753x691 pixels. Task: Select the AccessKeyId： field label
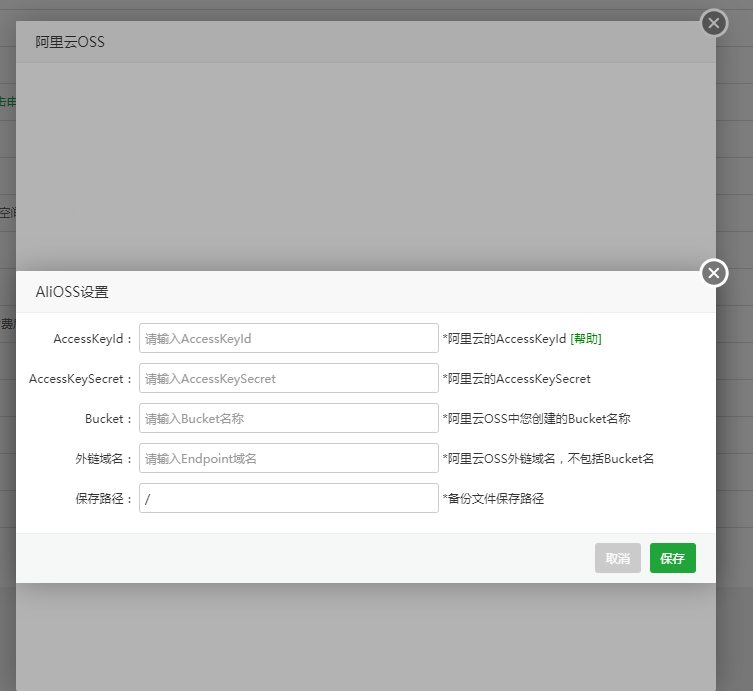pos(93,339)
